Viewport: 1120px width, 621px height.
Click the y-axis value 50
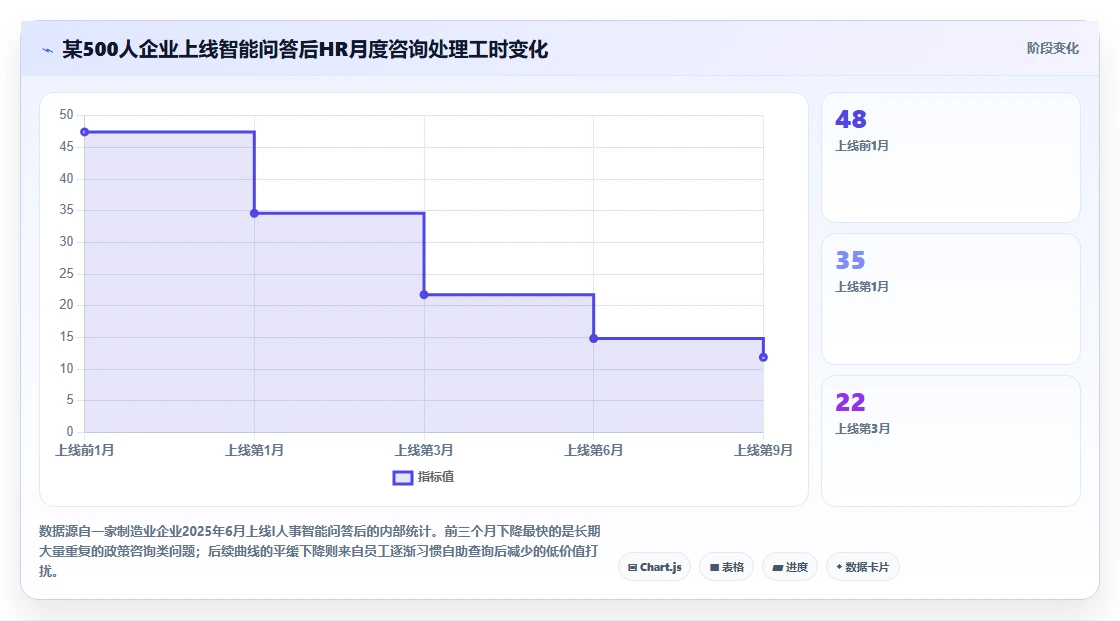(x=66, y=114)
